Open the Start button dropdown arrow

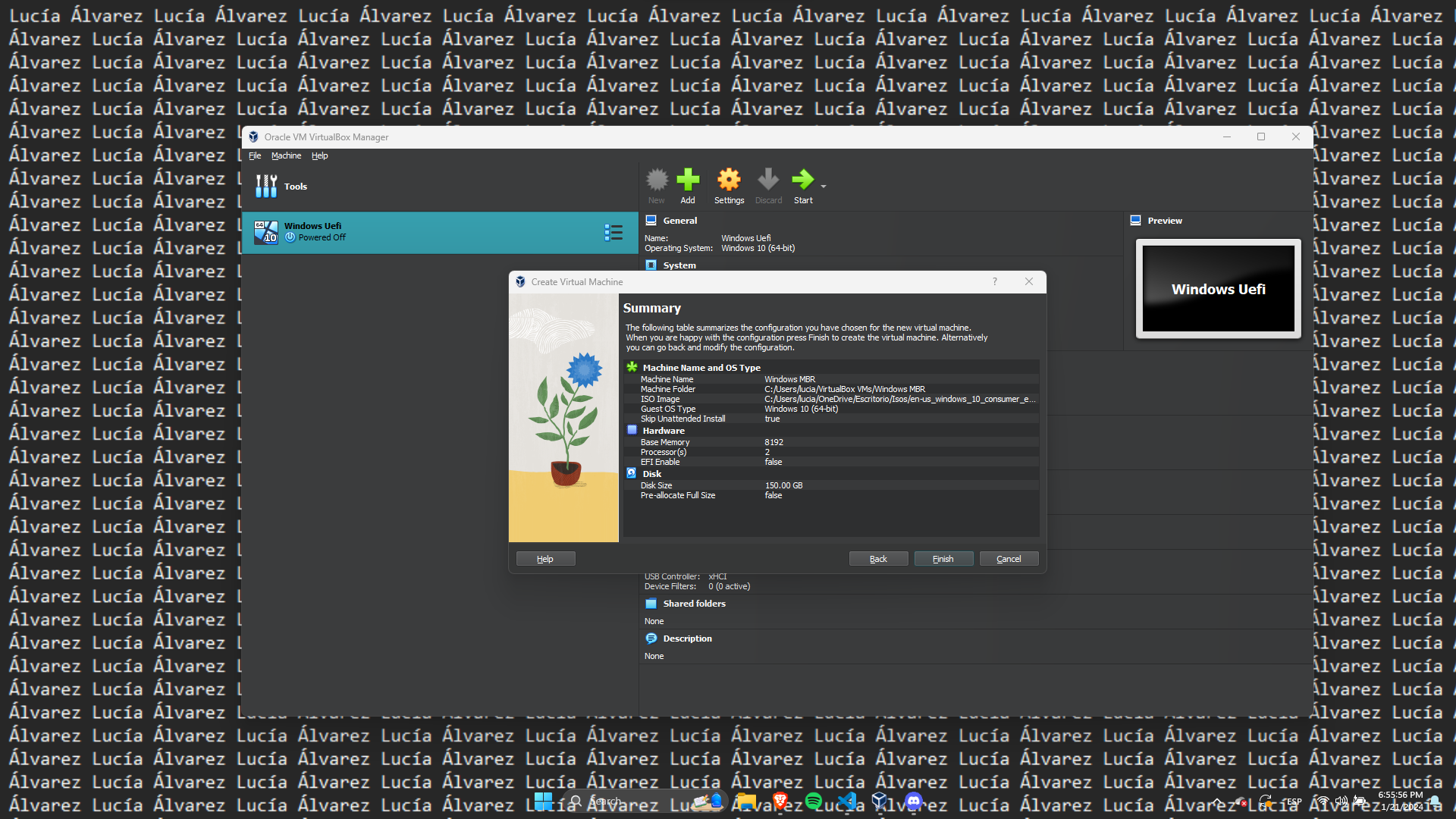pyautogui.click(x=824, y=186)
